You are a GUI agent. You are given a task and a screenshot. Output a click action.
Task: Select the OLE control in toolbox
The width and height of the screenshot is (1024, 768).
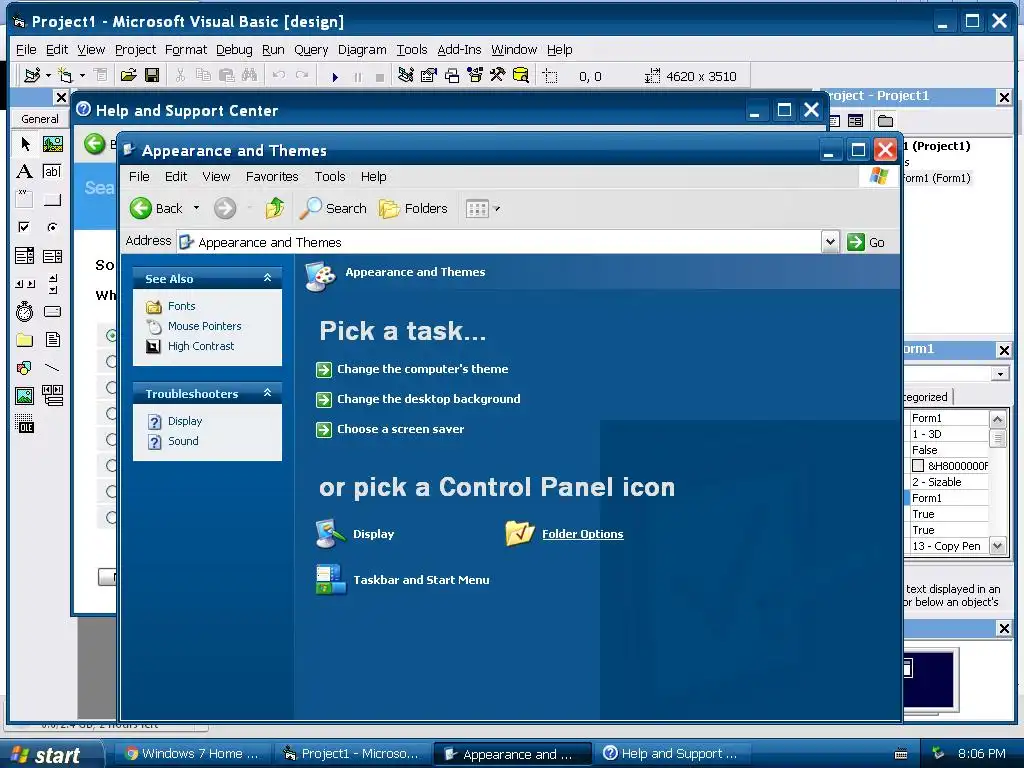click(25, 424)
